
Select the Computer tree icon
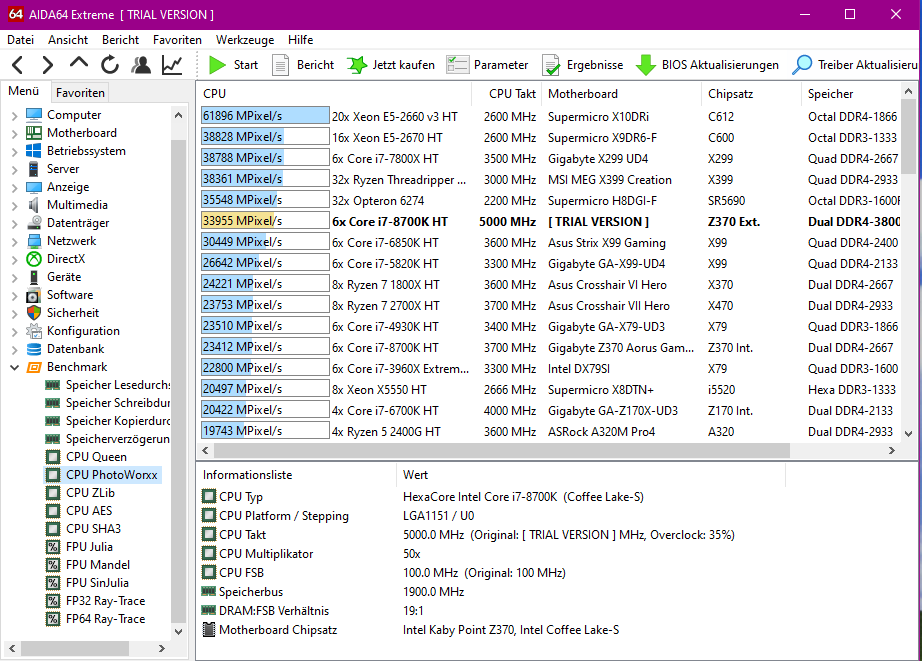[x=34, y=115]
